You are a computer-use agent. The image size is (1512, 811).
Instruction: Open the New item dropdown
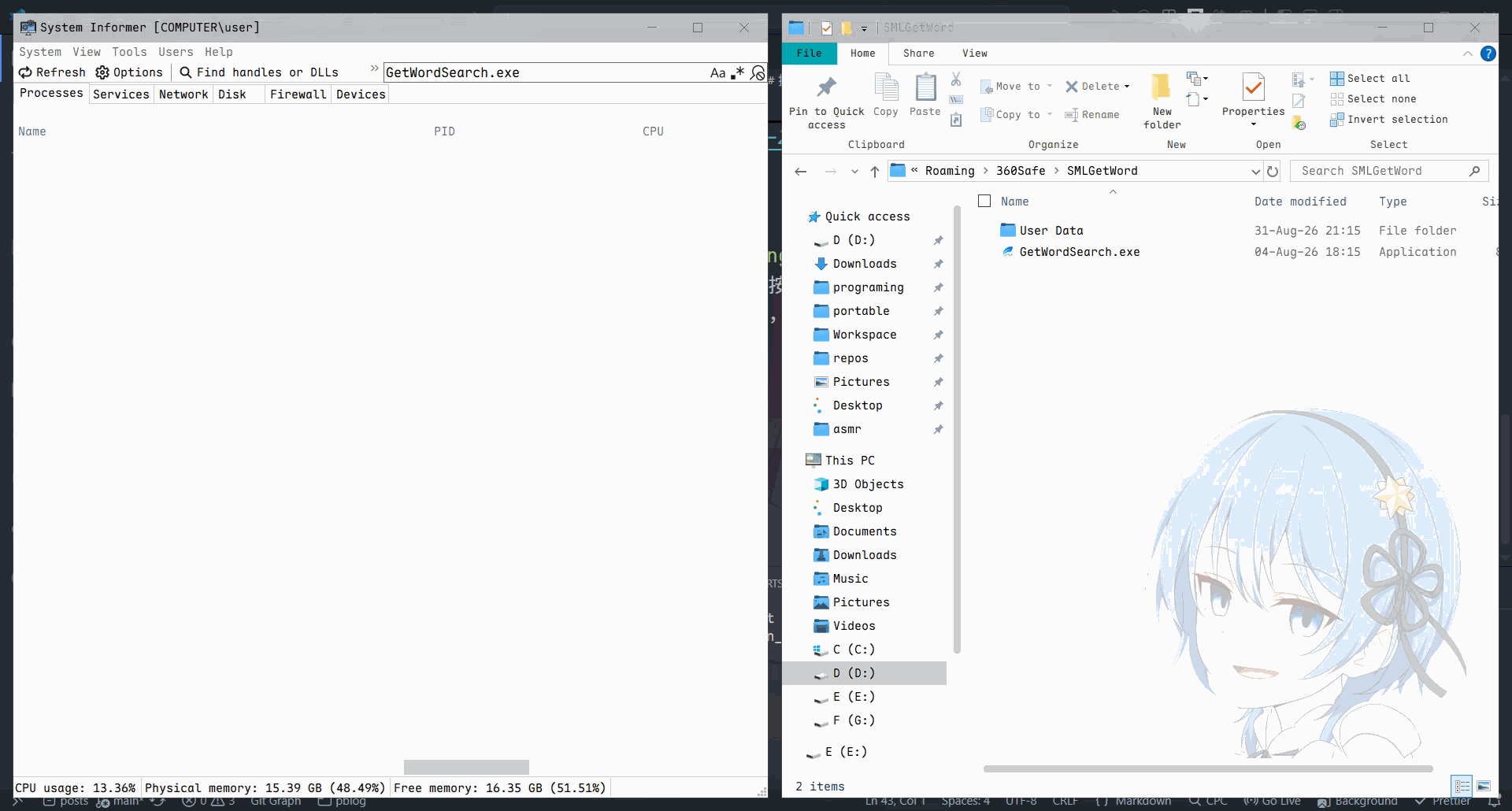[x=1198, y=78]
